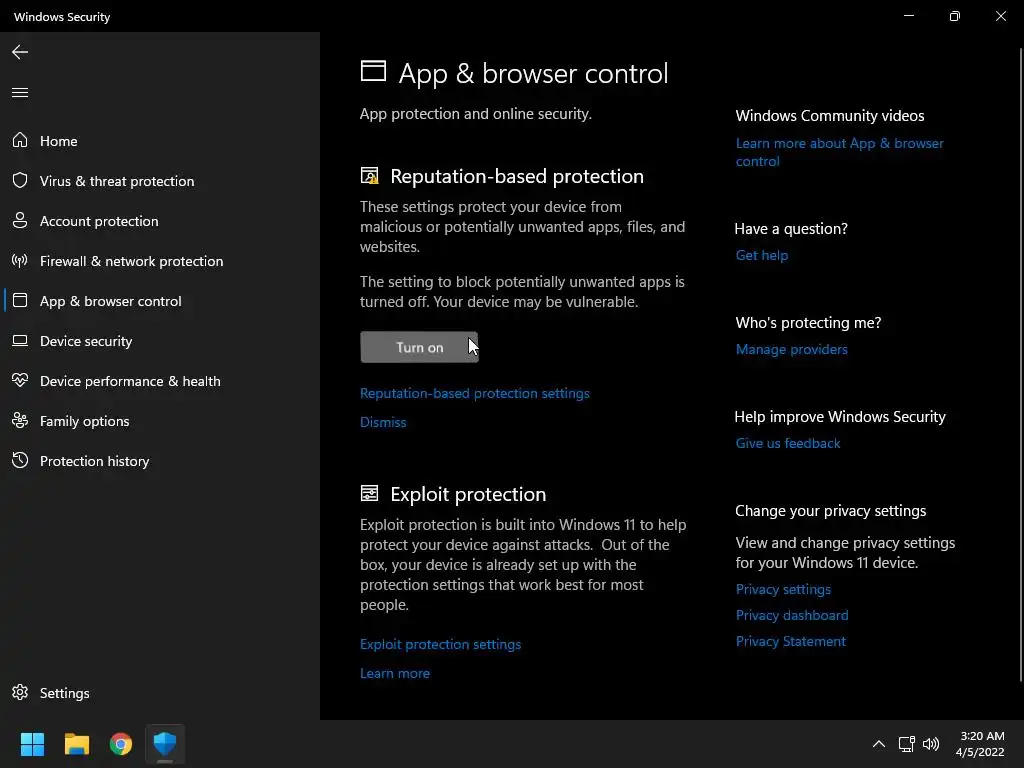Turn on potentially unwanted app blocking
1024x768 pixels.
pyautogui.click(x=419, y=347)
